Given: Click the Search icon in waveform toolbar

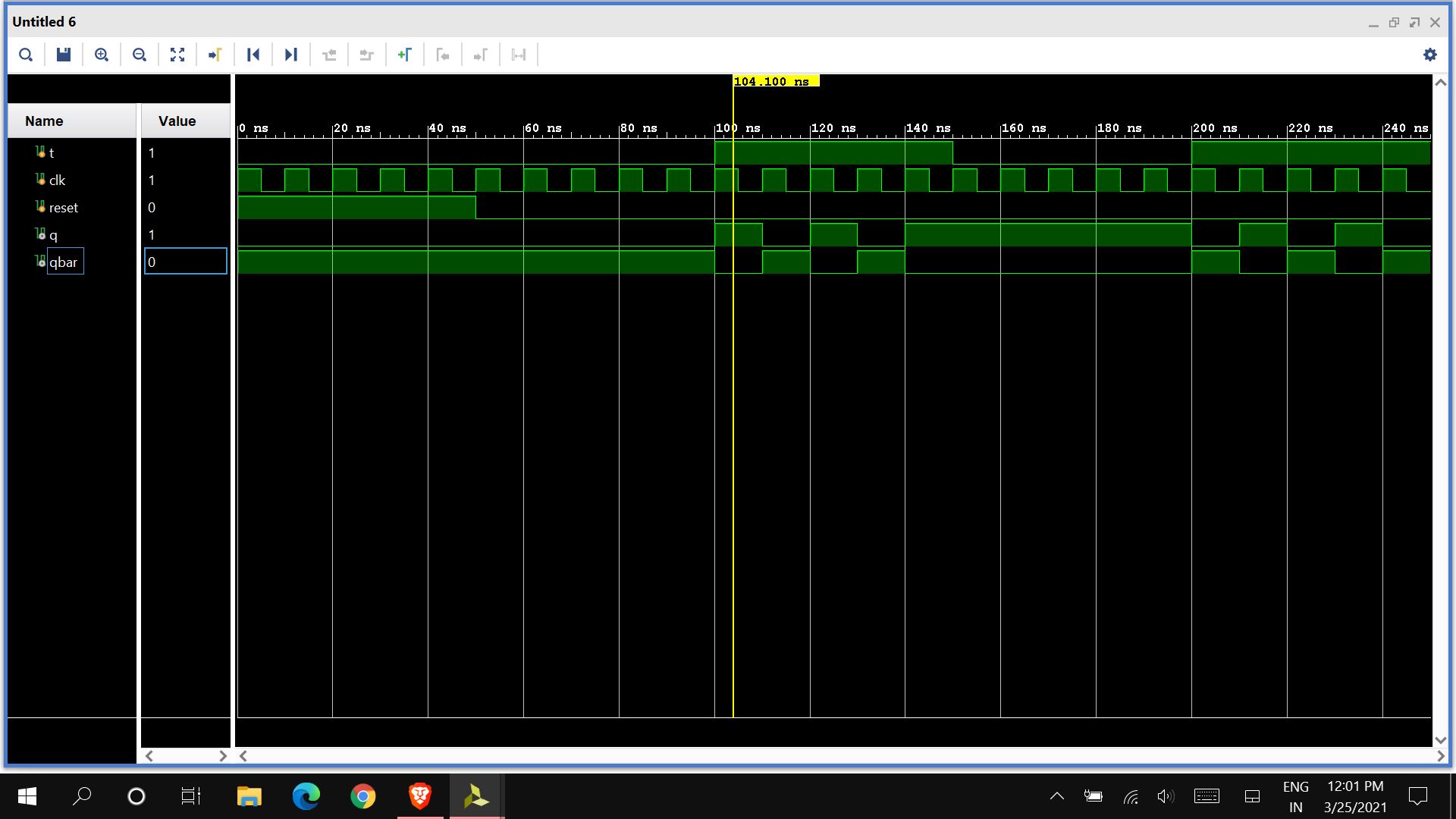Looking at the screenshot, I should (26, 55).
